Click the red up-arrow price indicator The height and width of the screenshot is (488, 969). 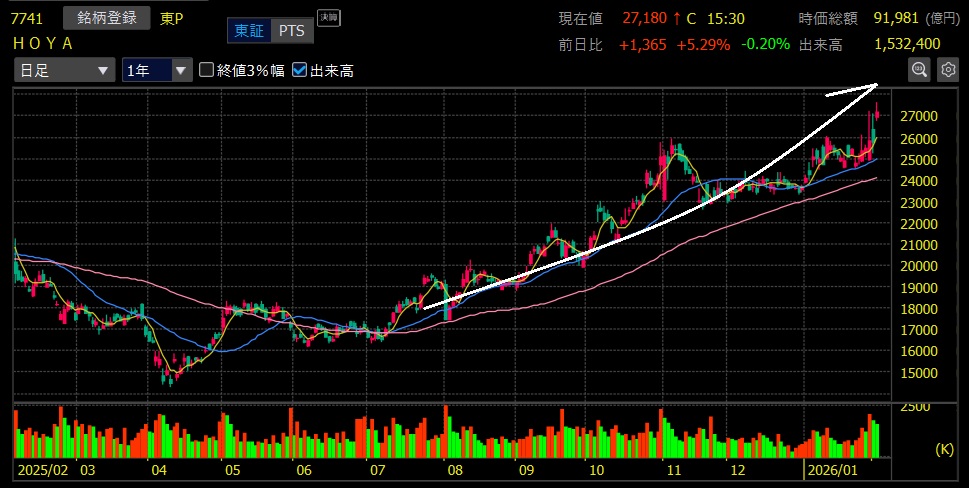point(676,18)
